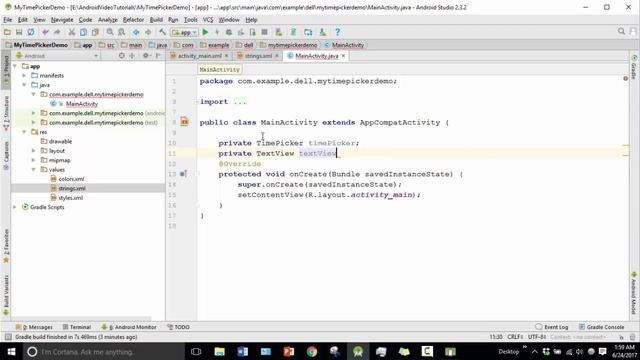Click the MyTimePickerDemo breadcrumb

point(40,45)
